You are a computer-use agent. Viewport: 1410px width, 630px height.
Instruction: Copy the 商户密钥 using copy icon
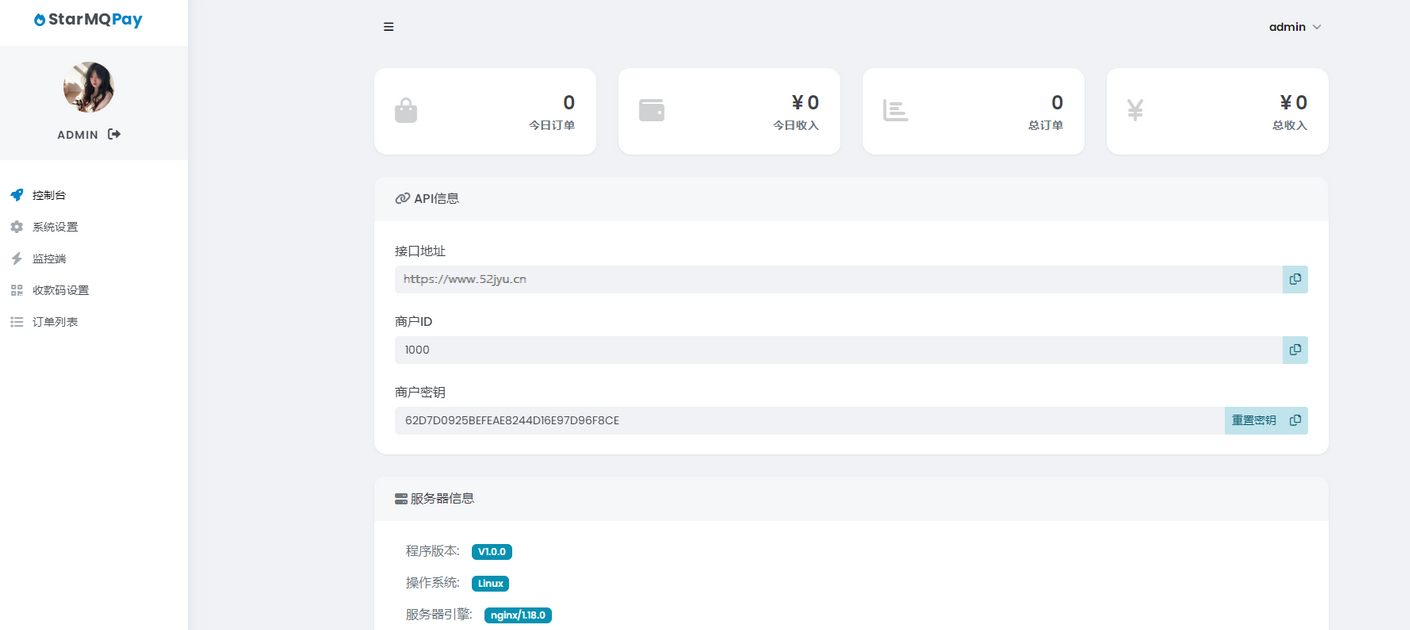coord(1295,421)
